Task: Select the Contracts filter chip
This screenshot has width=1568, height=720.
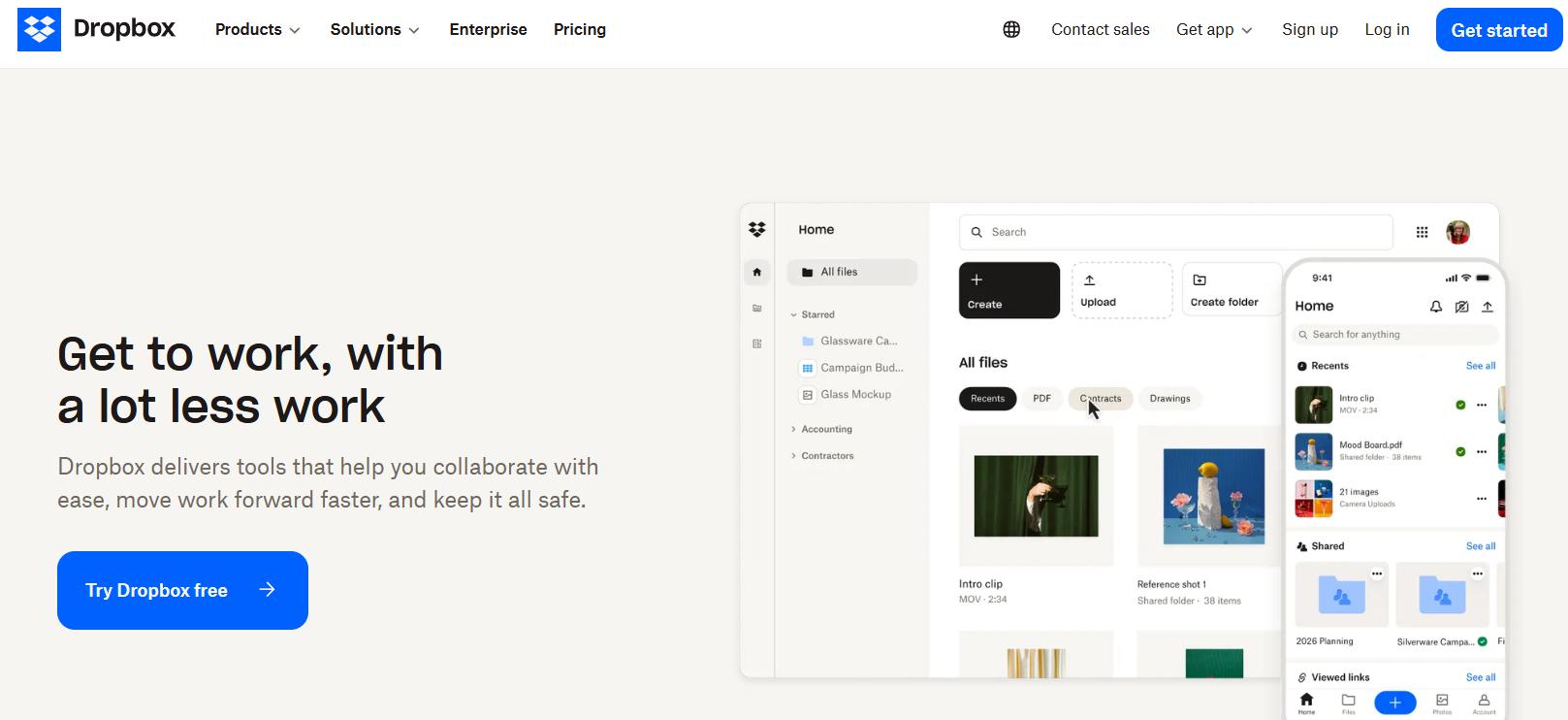Action: pos(1101,398)
